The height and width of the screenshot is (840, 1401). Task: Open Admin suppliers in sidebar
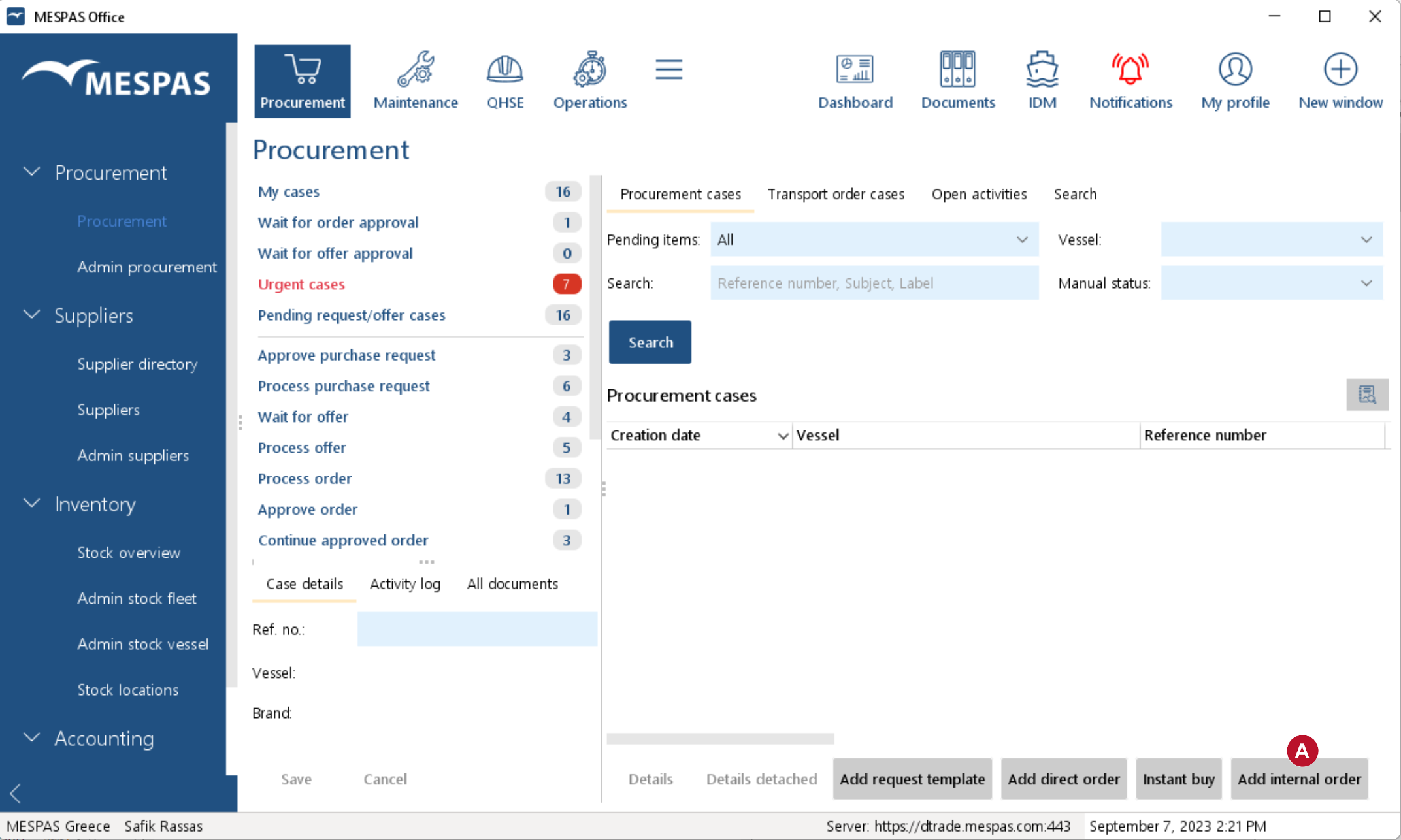[133, 455]
